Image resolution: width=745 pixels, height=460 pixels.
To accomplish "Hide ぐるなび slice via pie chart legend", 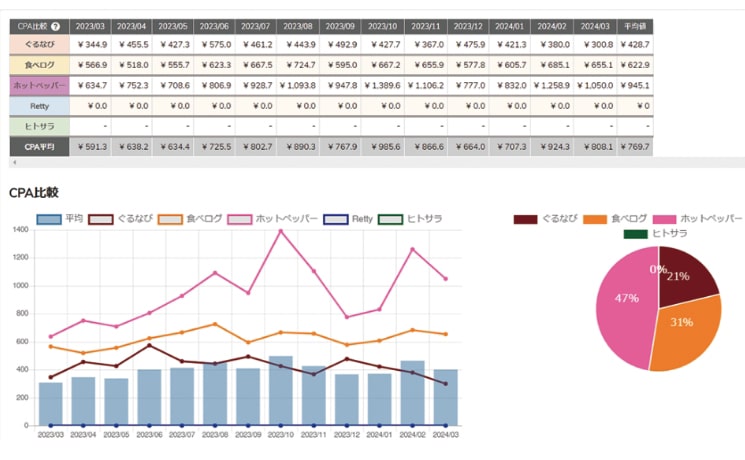I will click(525, 218).
